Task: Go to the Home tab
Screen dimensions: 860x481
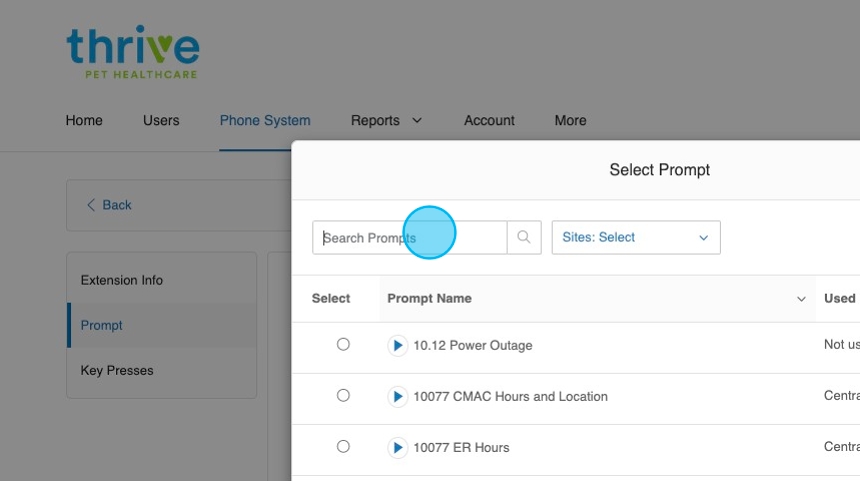Action: (x=84, y=121)
